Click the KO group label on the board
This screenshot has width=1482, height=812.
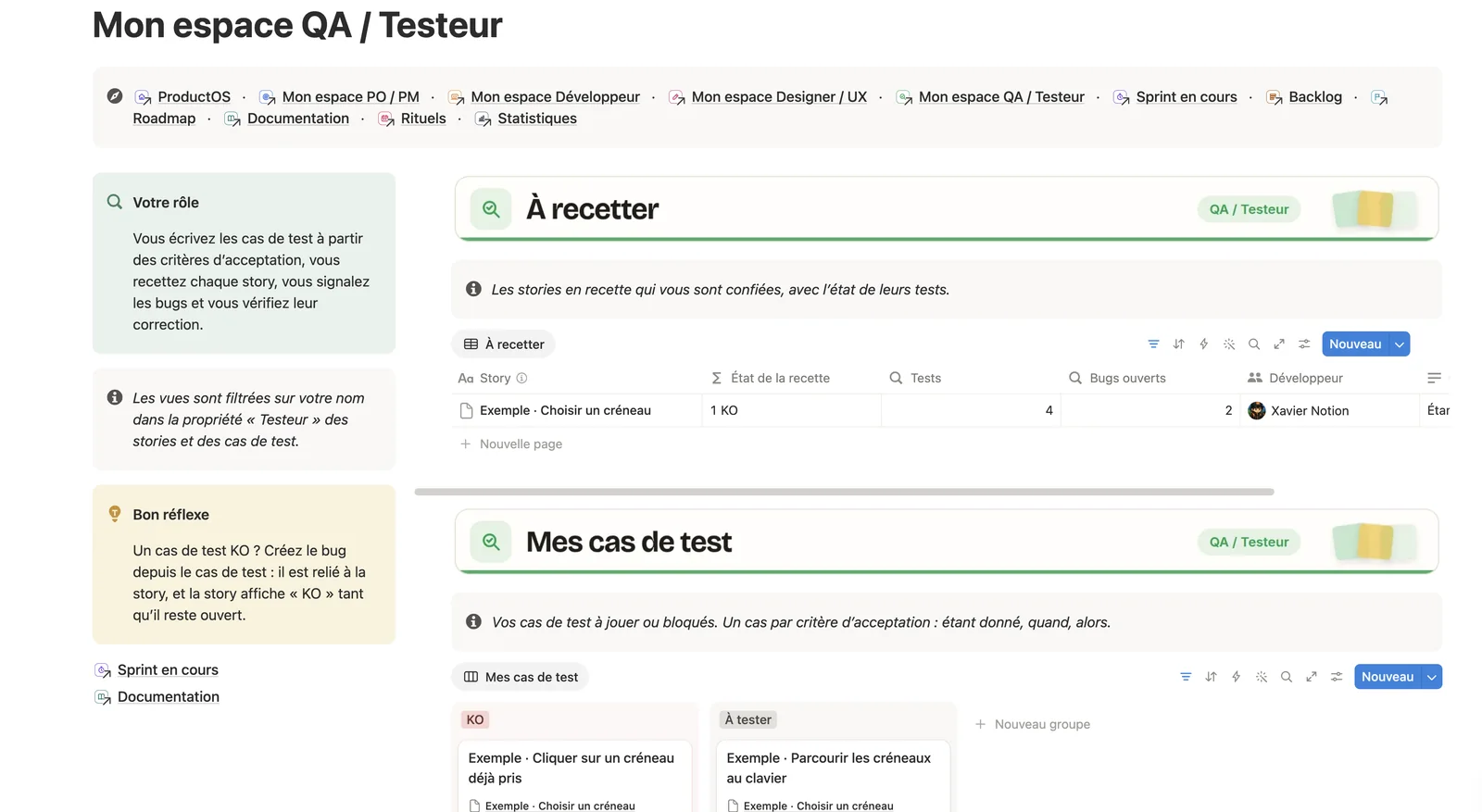(475, 719)
